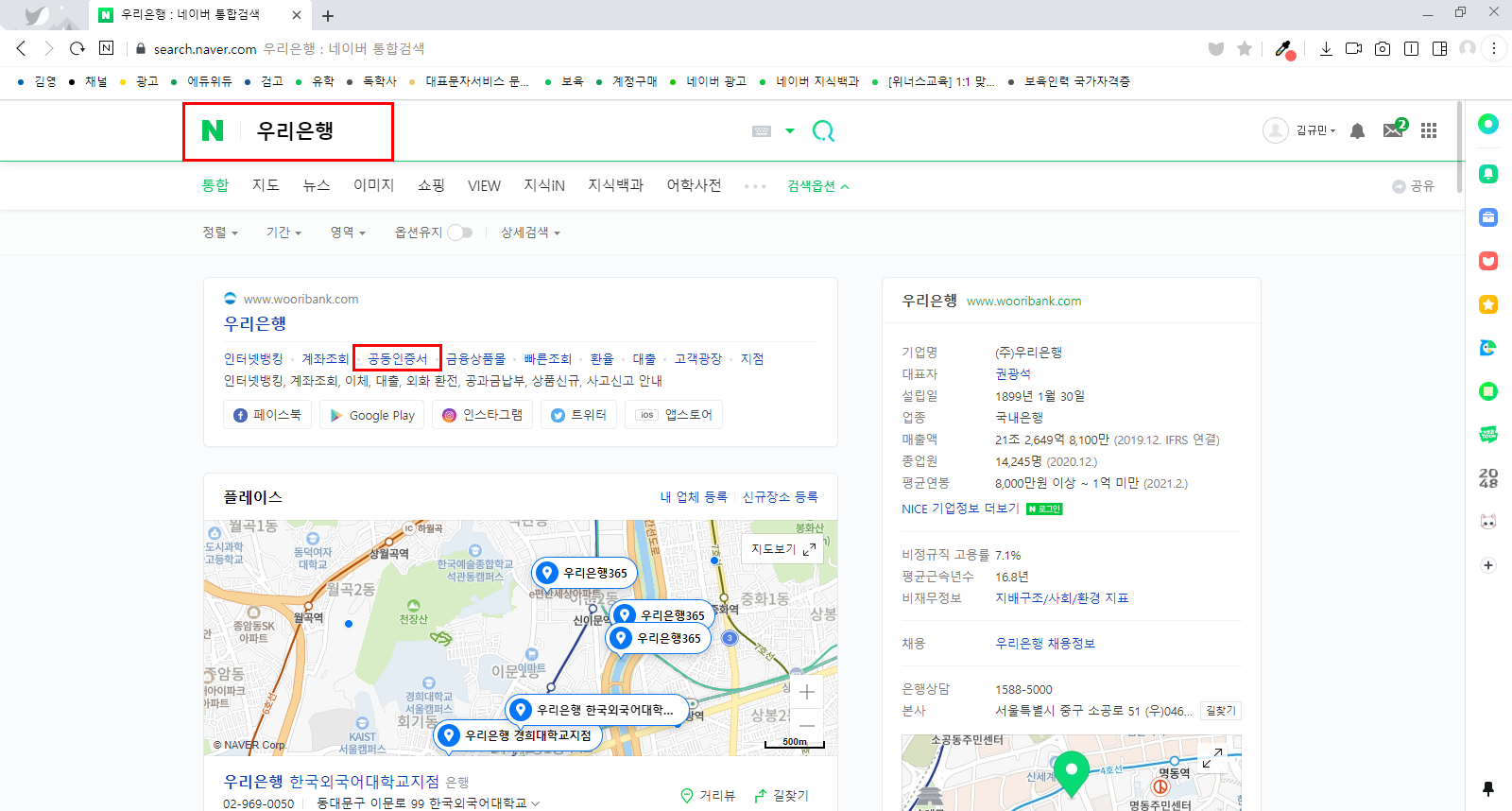Click the sidebar yellow star icon
The width and height of the screenshot is (1512, 811).
coord(1488,304)
